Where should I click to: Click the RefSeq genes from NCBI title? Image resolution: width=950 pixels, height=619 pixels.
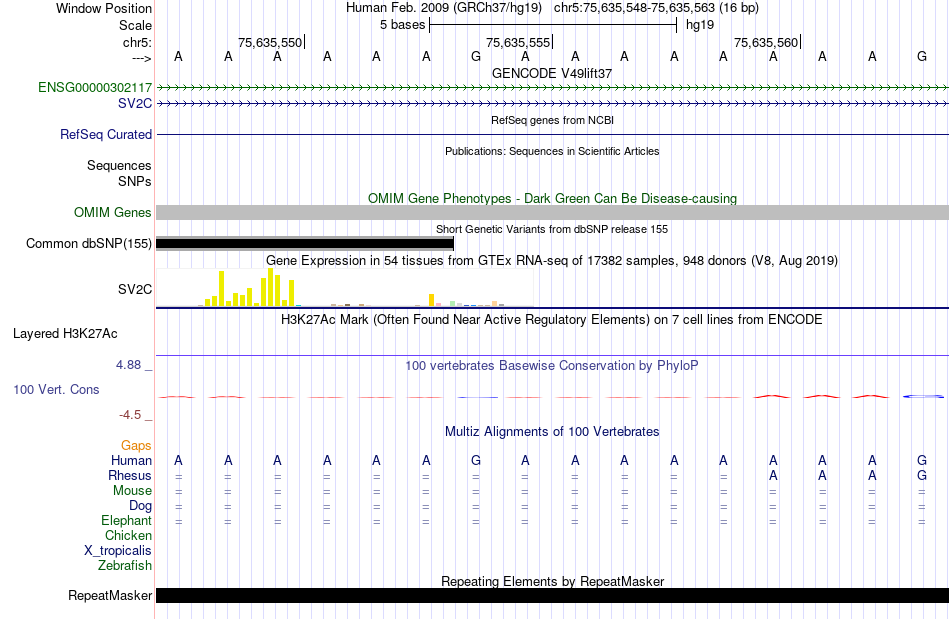[552, 121]
